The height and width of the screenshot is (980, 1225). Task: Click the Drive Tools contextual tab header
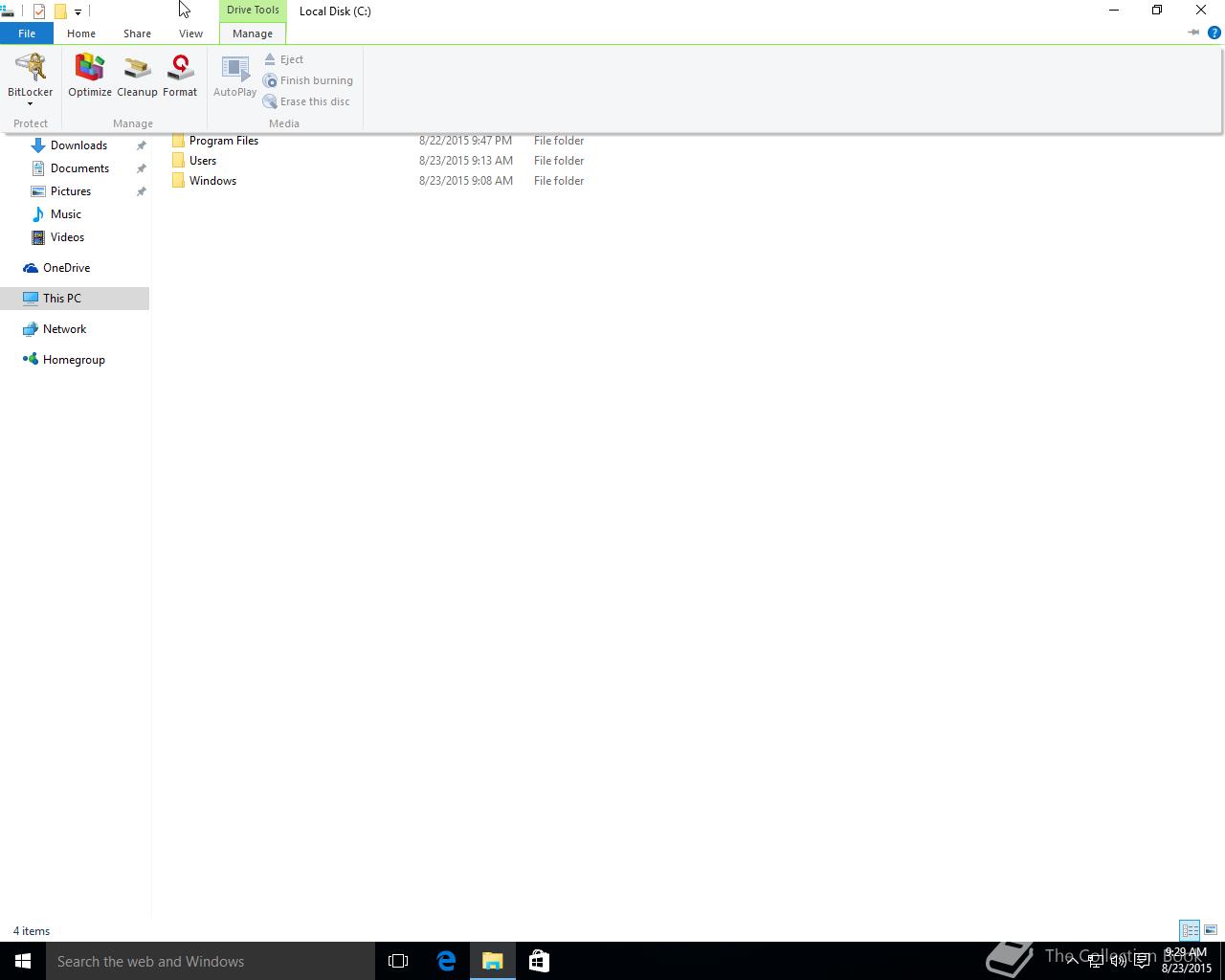(253, 11)
